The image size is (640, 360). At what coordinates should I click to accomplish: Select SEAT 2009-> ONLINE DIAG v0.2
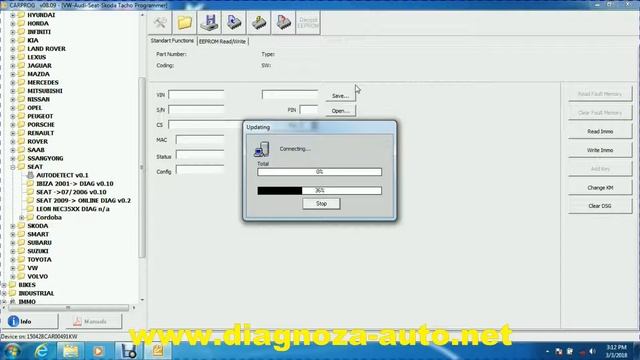pyautogui.click(x=83, y=201)
